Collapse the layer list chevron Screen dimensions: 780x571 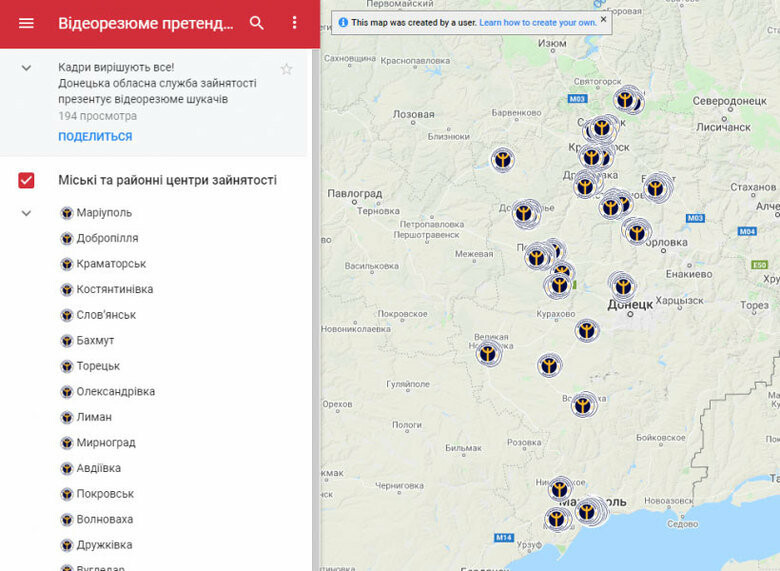(x=27, y=213)
